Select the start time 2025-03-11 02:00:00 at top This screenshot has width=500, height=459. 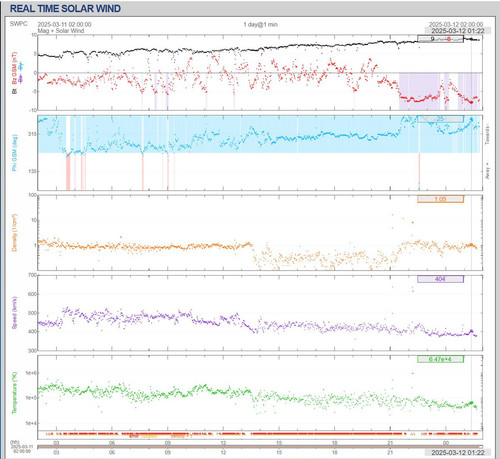64,24
